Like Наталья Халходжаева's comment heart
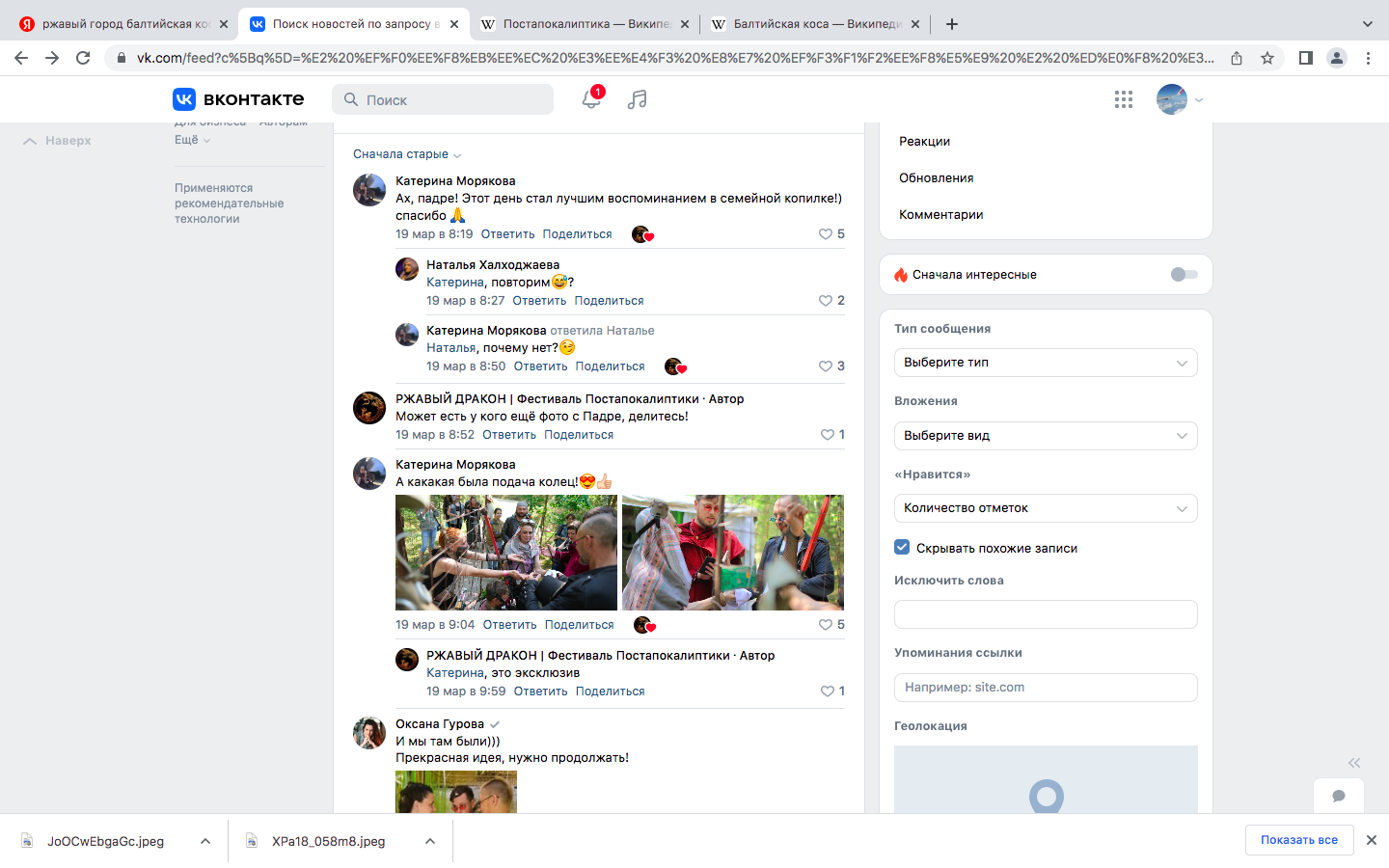Screen dimensions: 1389x868 tap(826, 301)
